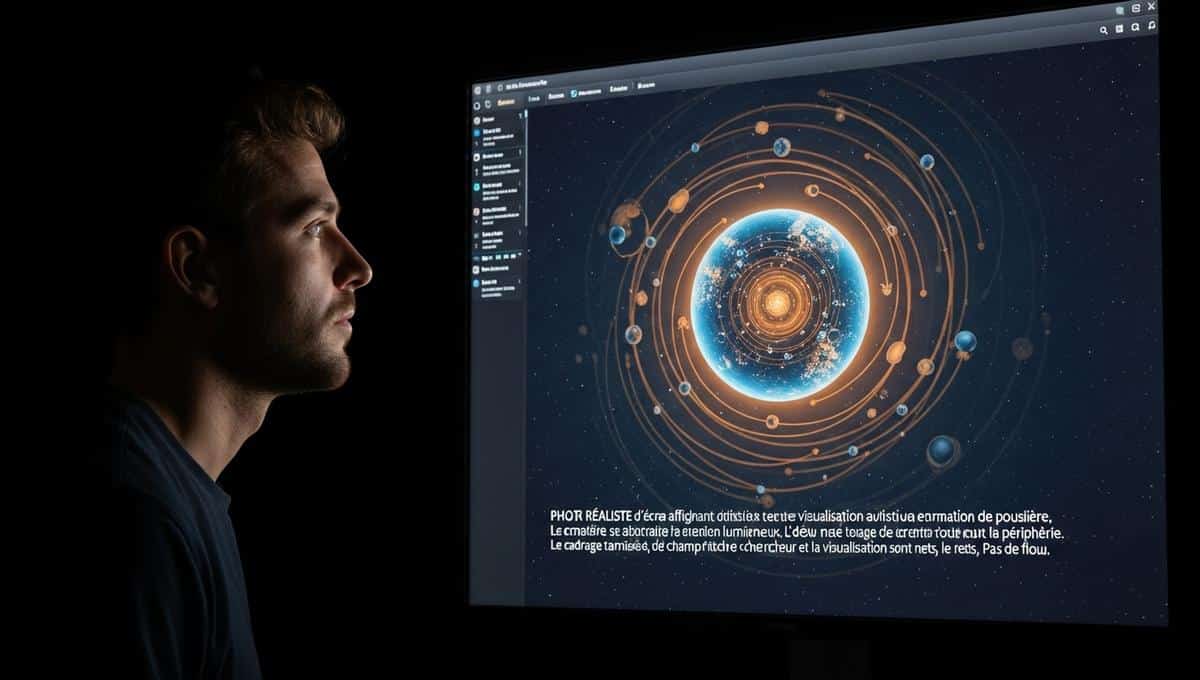Click the blue icon on the second sidebar entry
The image size is (1200, 680).
pos(476,131)
